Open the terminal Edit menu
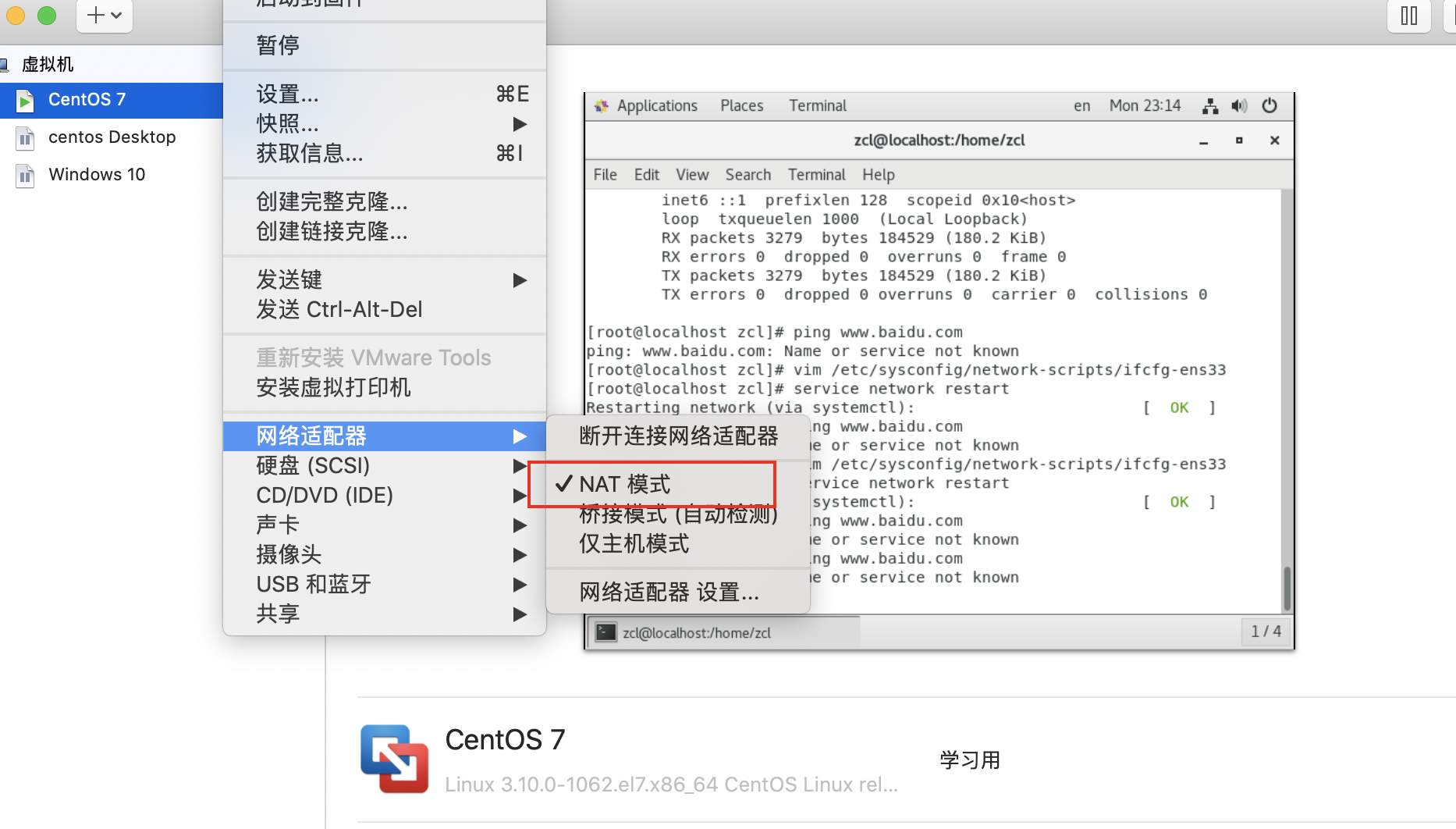 point(647,175)
